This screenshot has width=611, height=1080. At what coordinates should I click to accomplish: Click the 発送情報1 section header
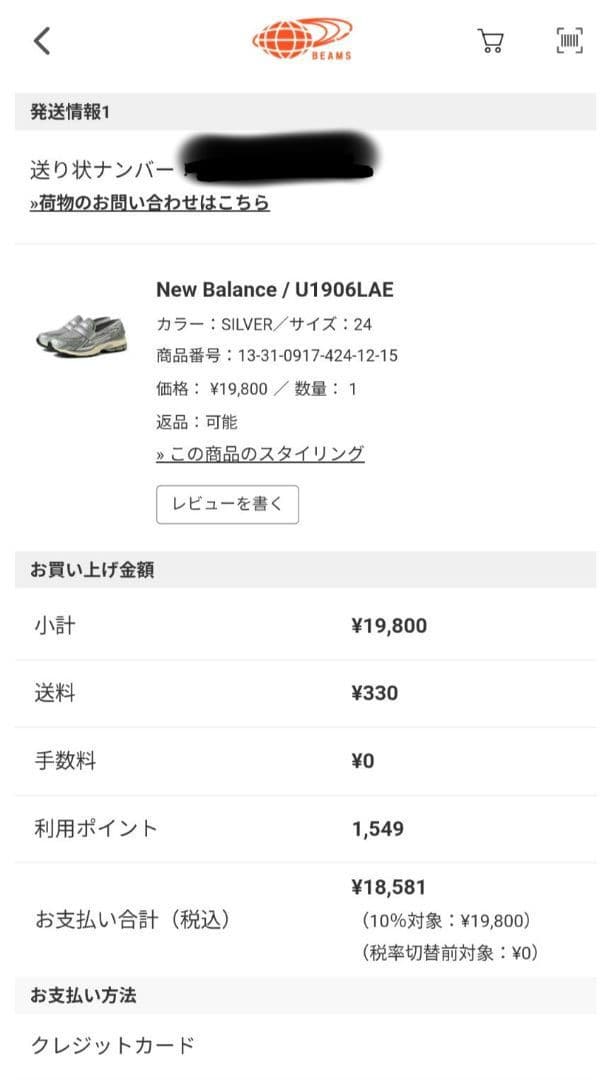70,114
